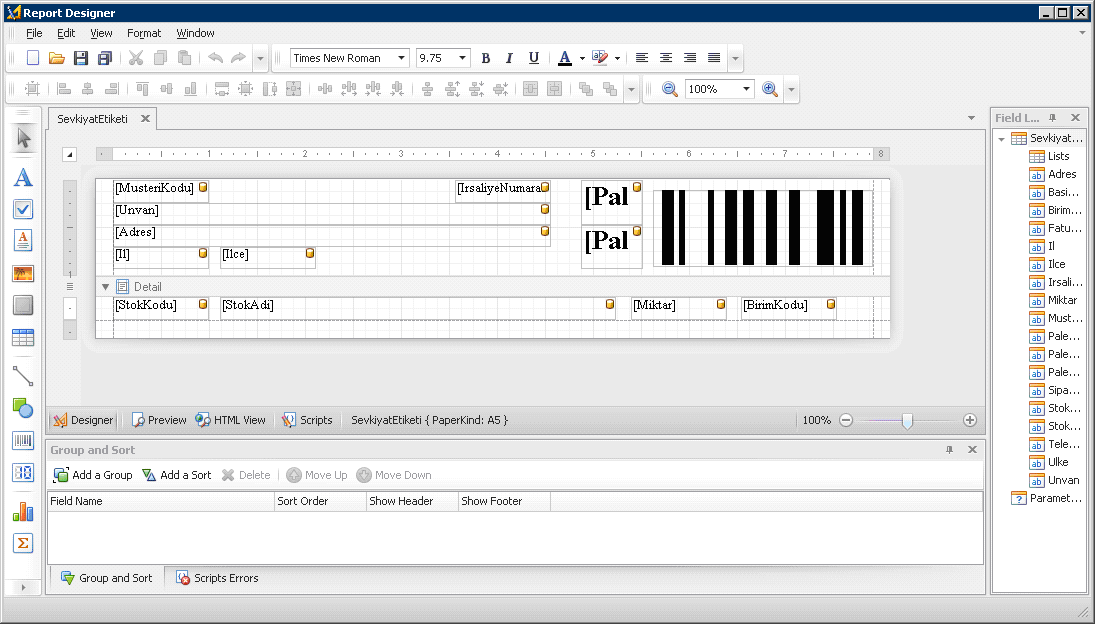
Task: Select the barcode control in the report
Action: 763,228
